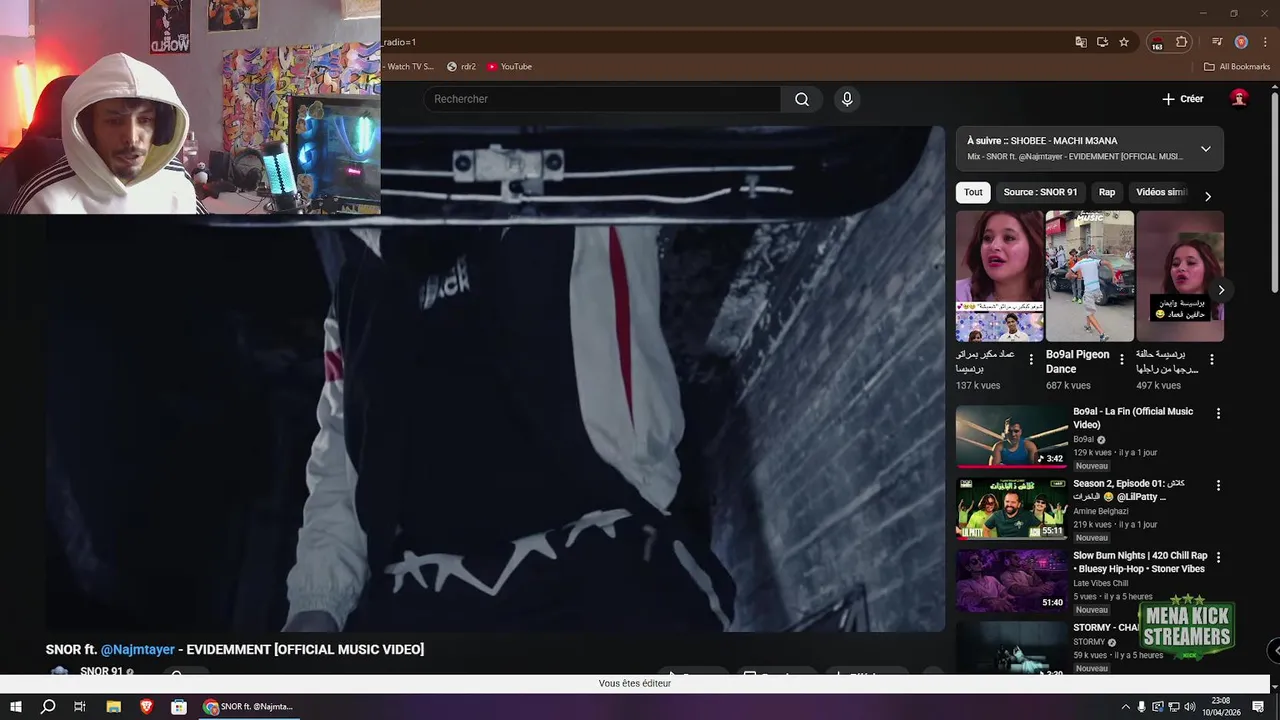Open options menu for Bo9al Pigeon Dance
Image resolution: width=1280 pixels, height=720 pixels.
[x=1121, y=360]
